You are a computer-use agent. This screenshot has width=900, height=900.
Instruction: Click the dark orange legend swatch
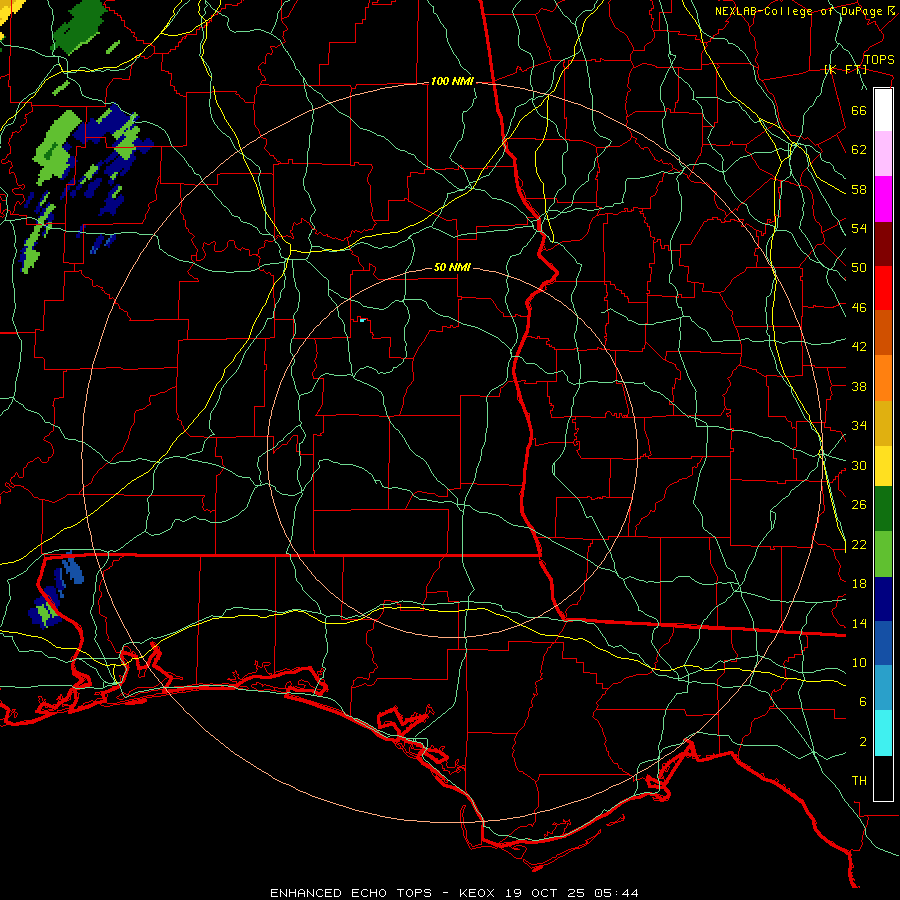[x=883, y=333]
